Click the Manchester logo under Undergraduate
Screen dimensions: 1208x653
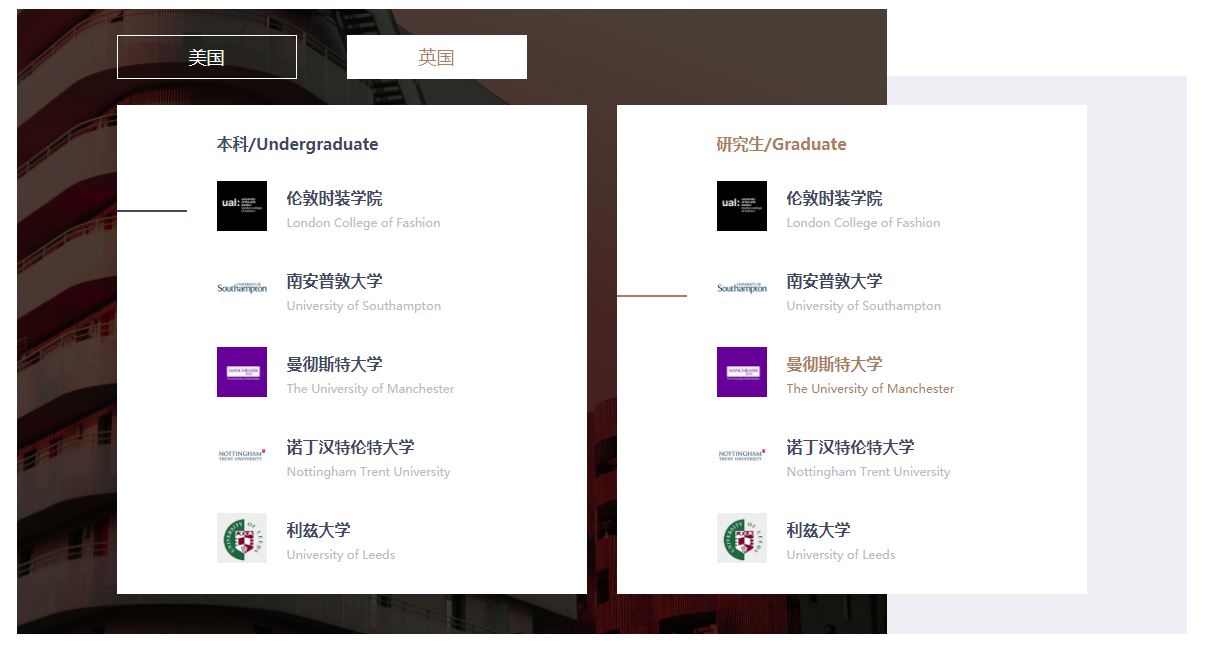point(242,372)
